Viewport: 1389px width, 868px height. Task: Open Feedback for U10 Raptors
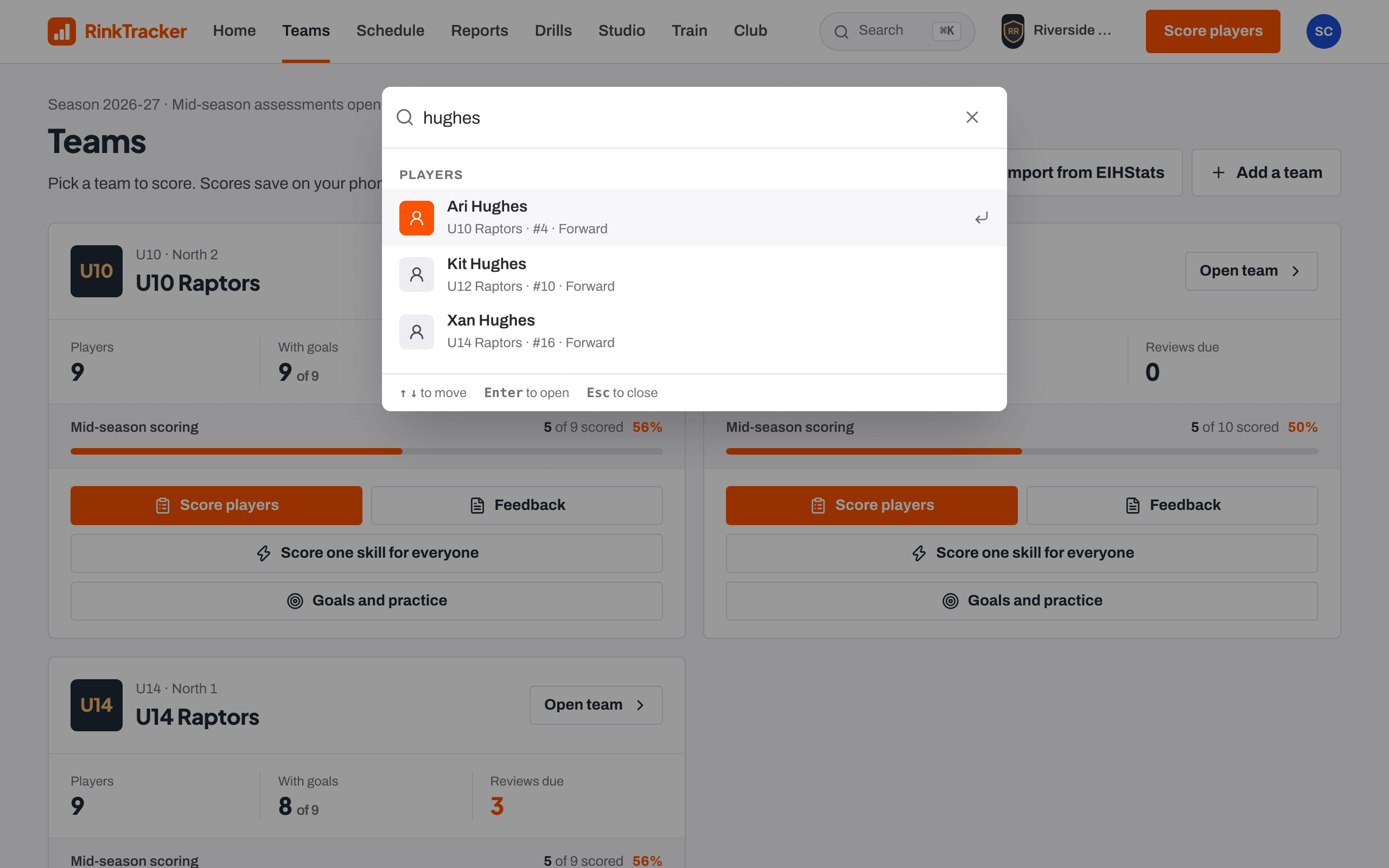[517, 506]
